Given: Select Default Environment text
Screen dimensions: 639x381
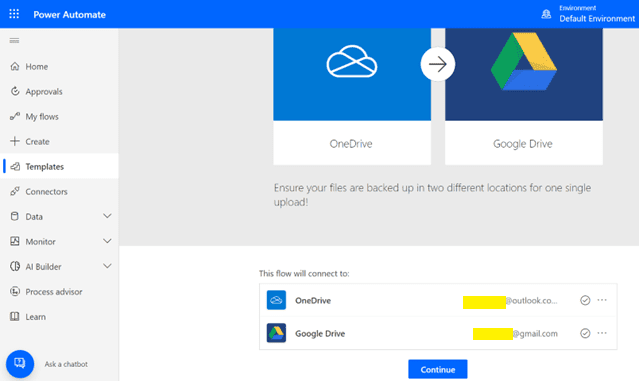Looking at the screenshot, I should tap(597, 19).
